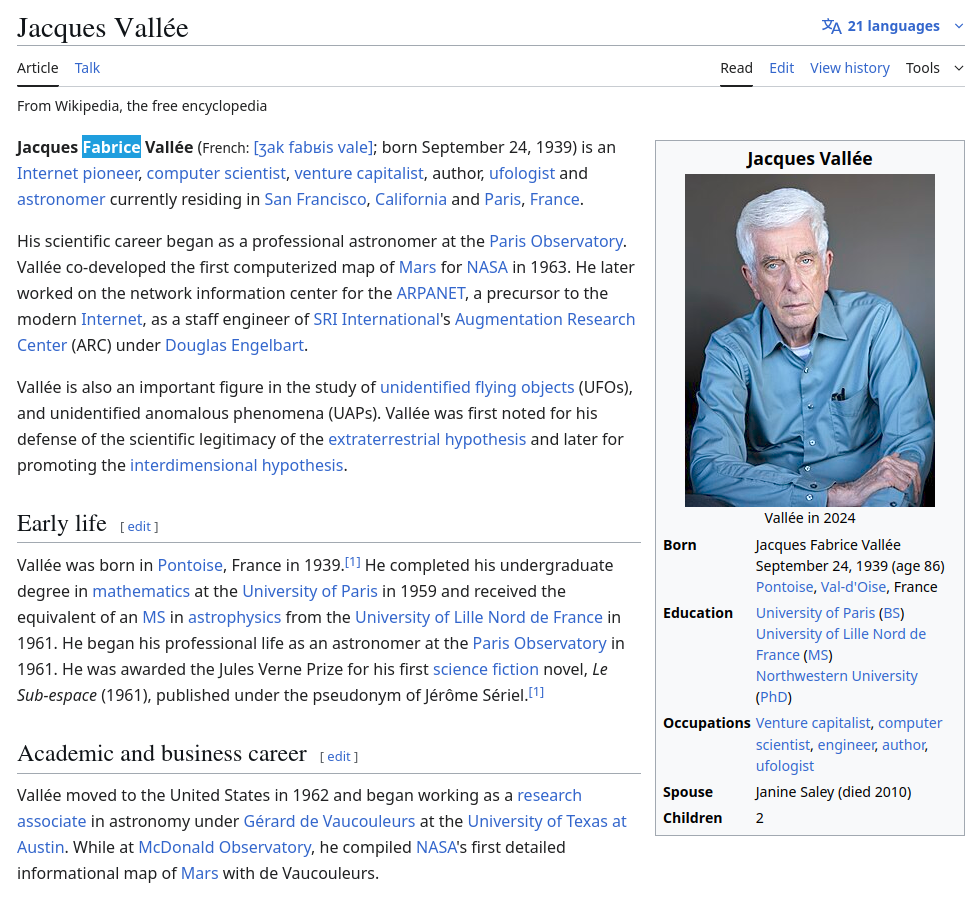Open the Edit tab
The width and height of the screenshot is (980, 897).
pyautogui.click(x=781, y=68)
